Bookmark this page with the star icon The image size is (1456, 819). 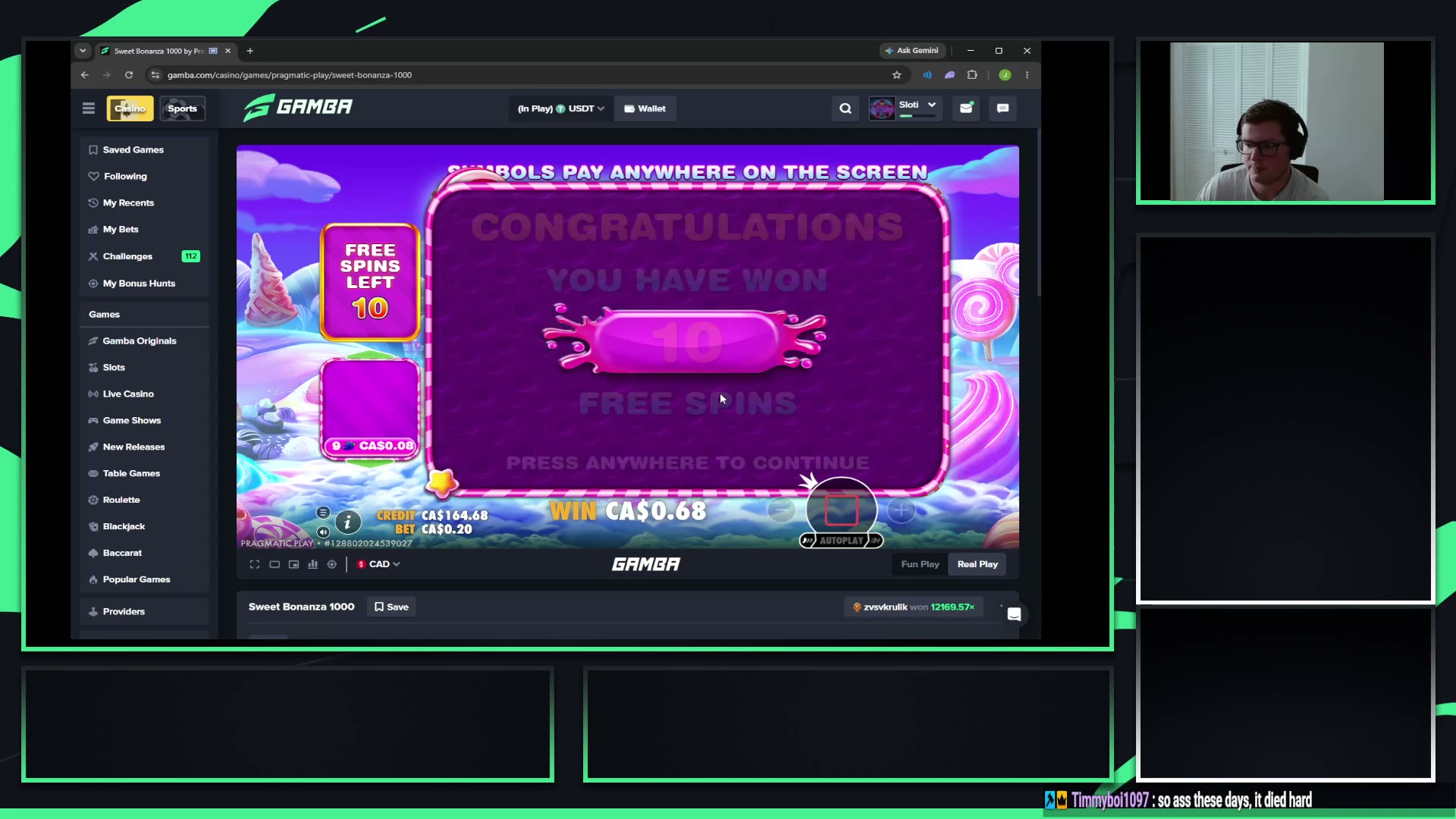coord(897,75)
